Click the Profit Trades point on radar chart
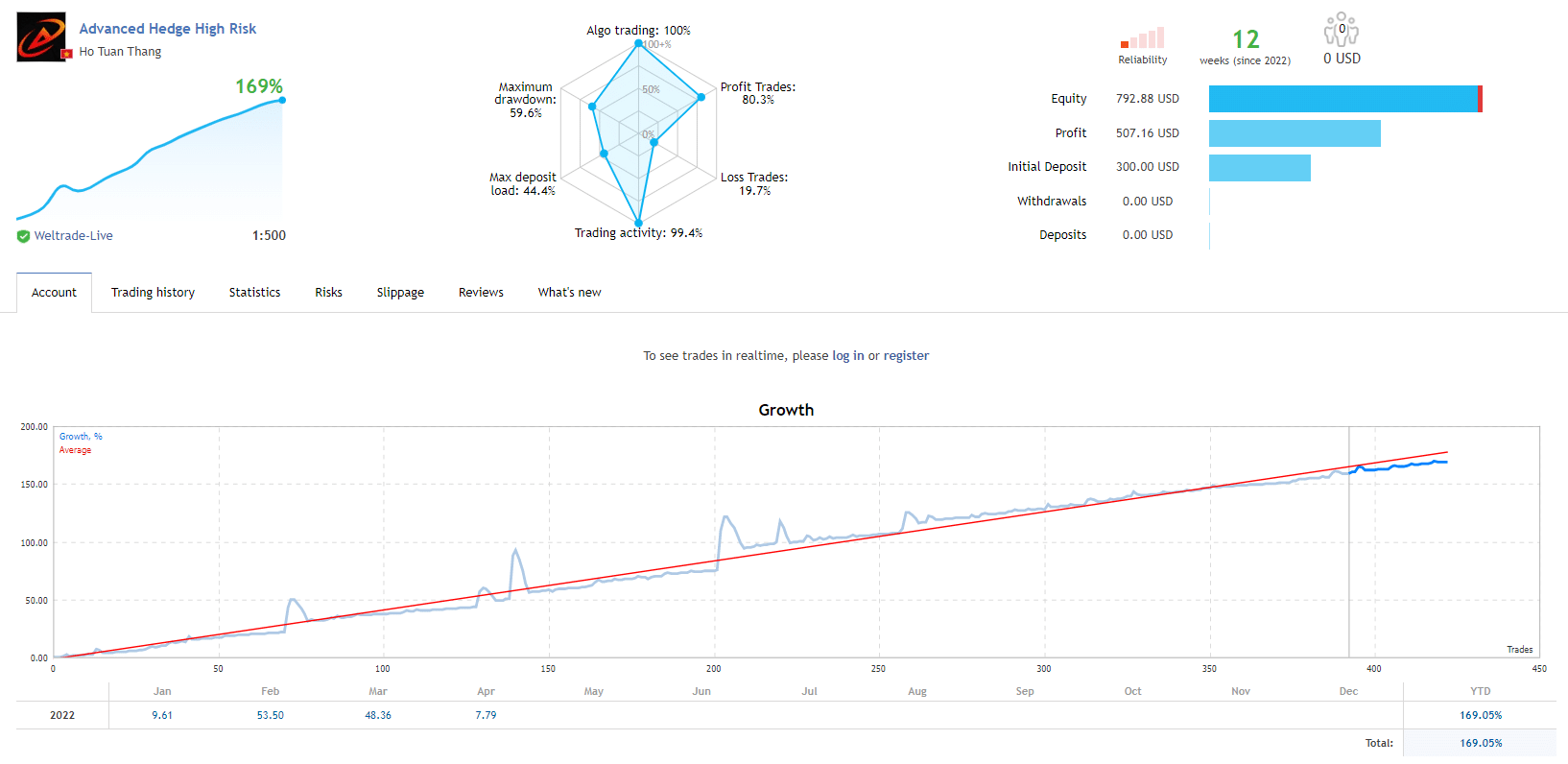The image size is (1568, 764). tap(701, 97)
